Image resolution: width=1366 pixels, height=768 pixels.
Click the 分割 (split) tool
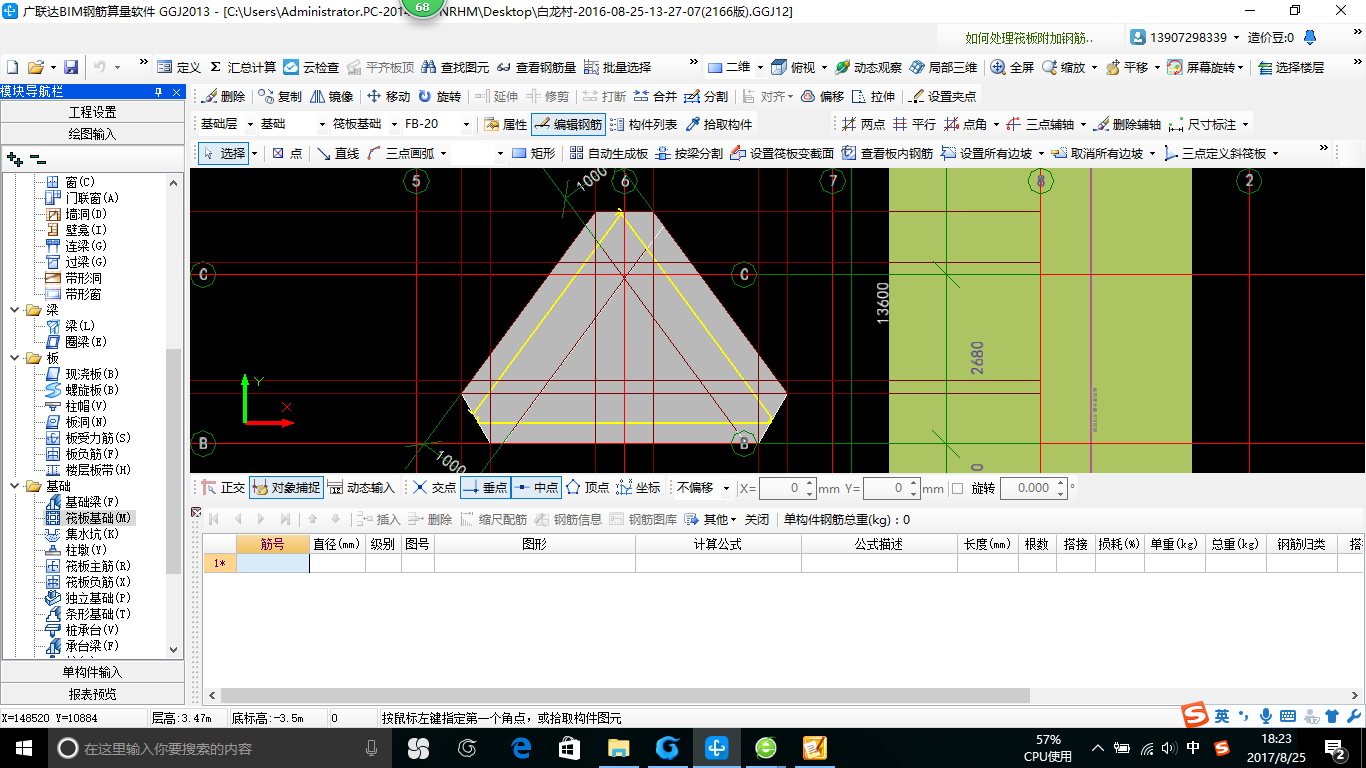click(x=706, y=97)
